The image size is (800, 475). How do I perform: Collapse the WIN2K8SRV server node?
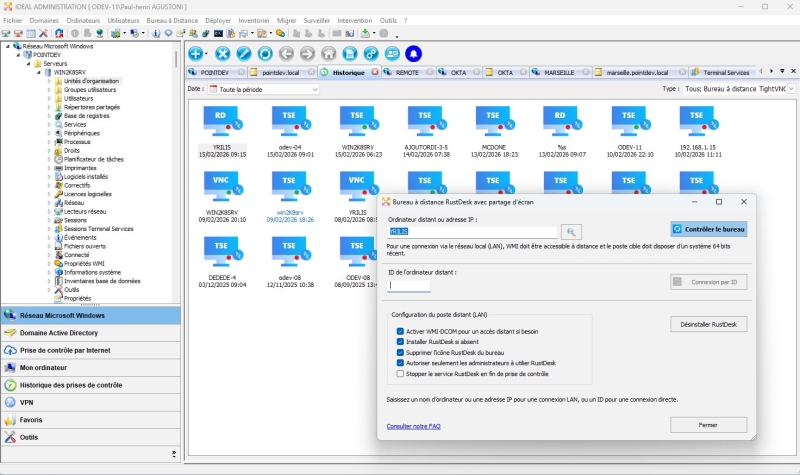pyautogui.click(x=39, y=72)
